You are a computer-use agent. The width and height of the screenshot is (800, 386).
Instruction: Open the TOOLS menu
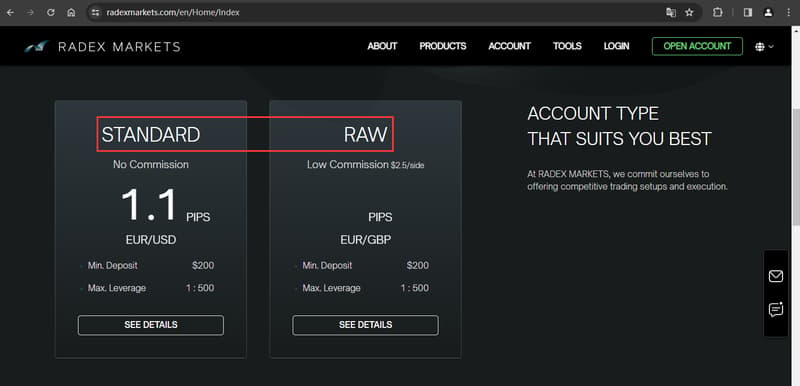click(x=567, y=46)
